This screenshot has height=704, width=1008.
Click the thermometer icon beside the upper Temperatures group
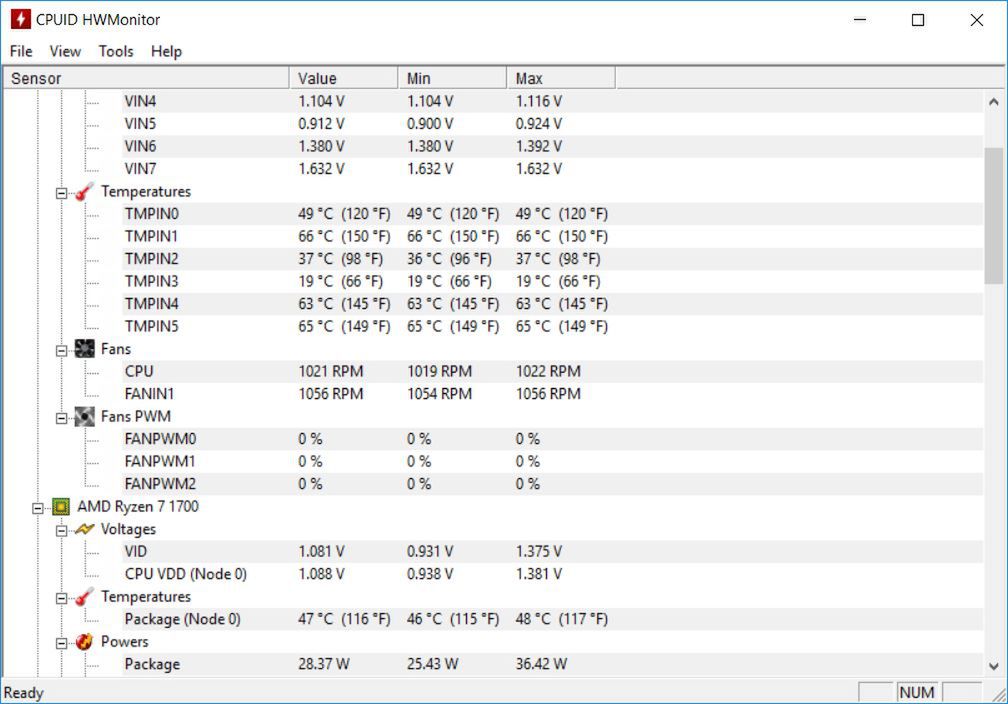[84, 191]
